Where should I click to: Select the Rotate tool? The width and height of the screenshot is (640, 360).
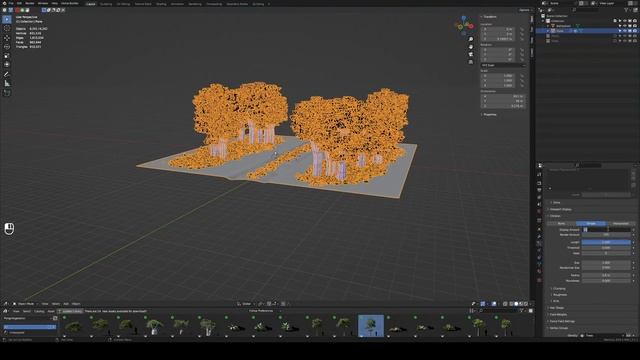(7, 47)
